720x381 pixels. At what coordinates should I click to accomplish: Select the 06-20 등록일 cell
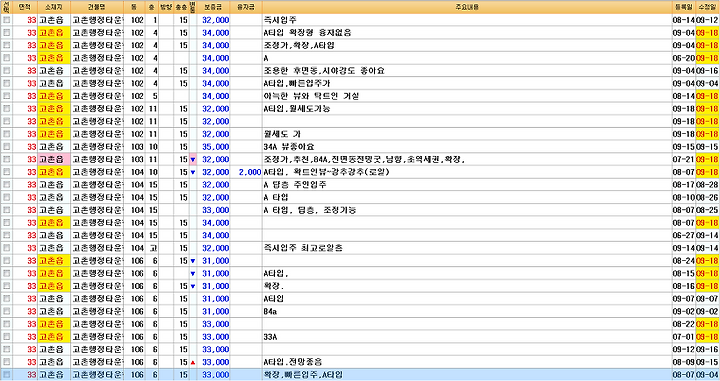click(684, 58)
